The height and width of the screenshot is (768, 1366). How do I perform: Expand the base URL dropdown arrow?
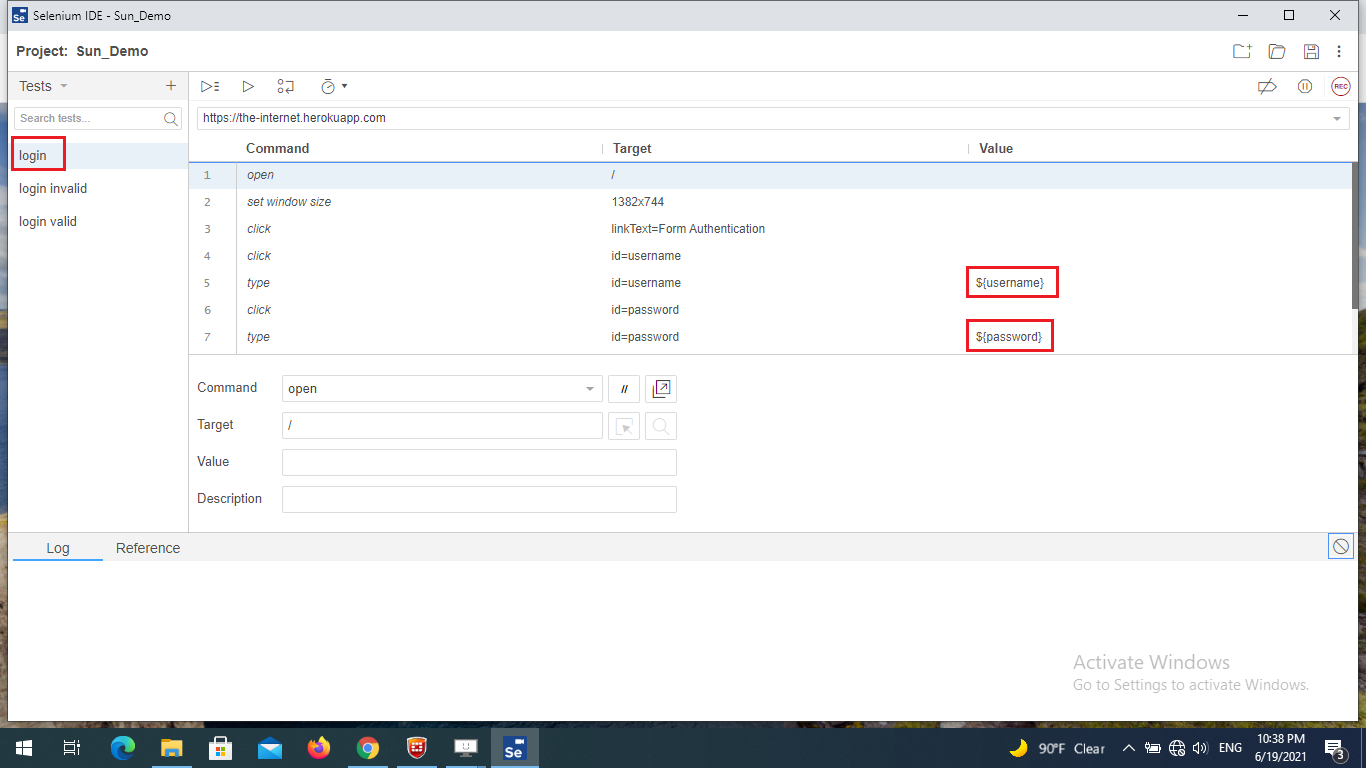pyautogui.click(x=1338, y=119)
